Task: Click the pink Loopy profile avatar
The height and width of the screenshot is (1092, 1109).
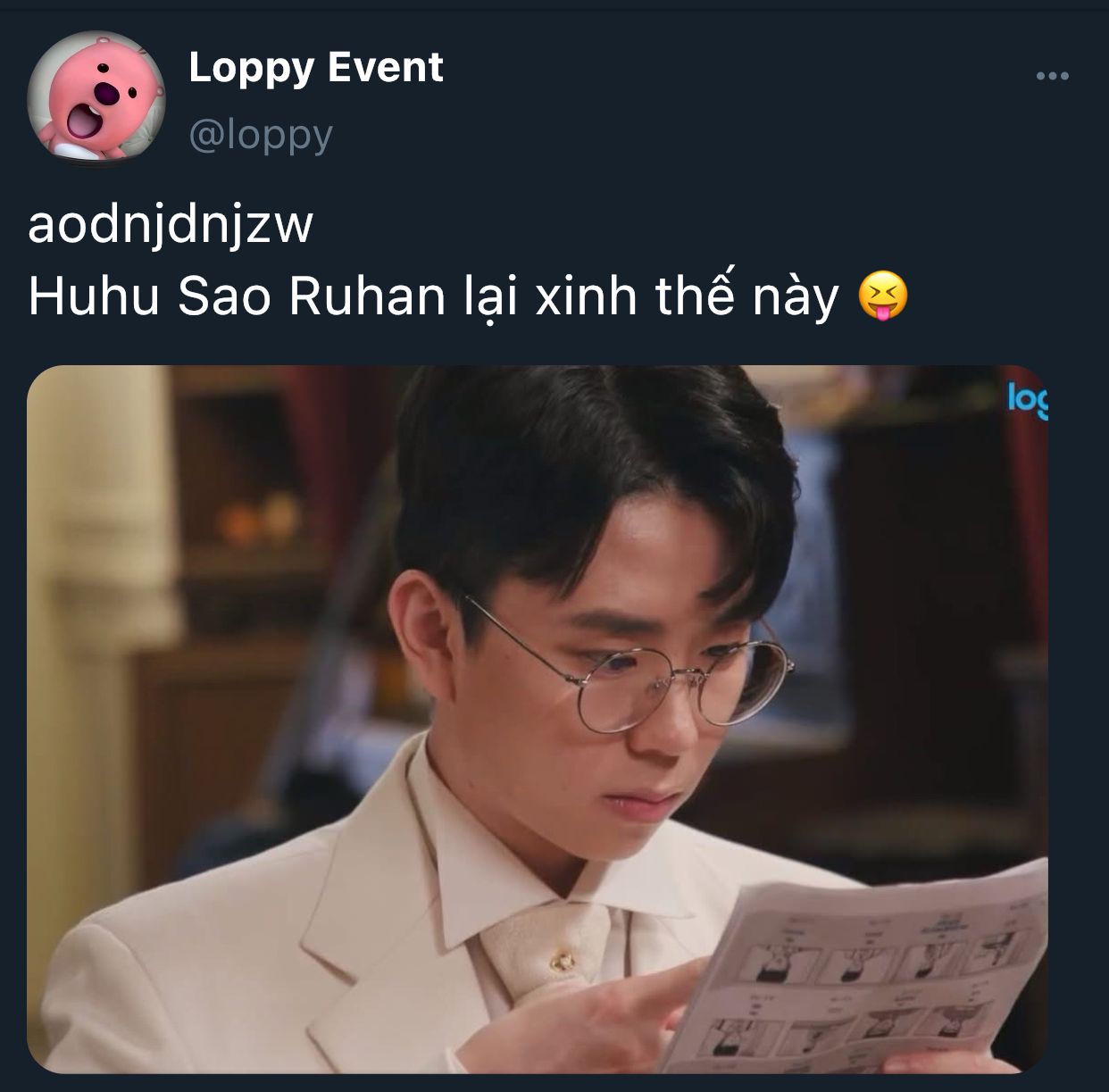Action: (x=96, y=97)
